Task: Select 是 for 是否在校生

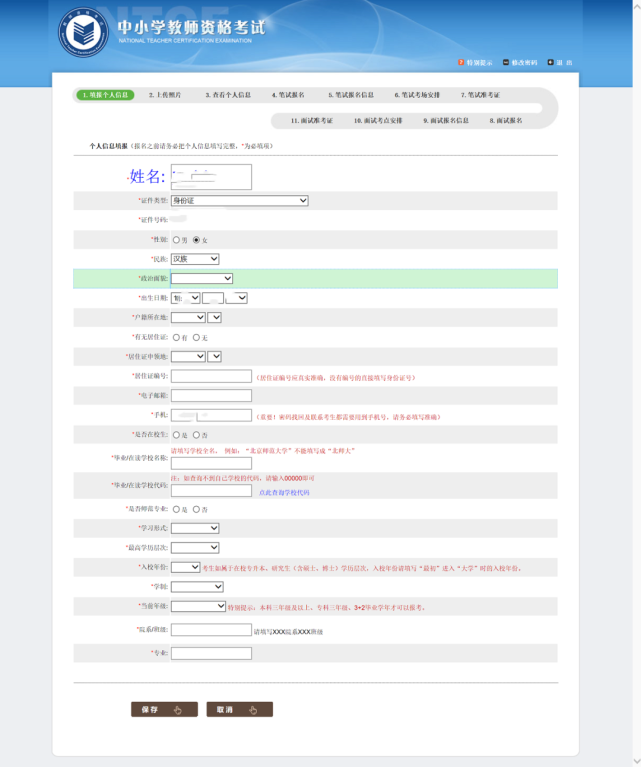Action: tap(176, 435)
